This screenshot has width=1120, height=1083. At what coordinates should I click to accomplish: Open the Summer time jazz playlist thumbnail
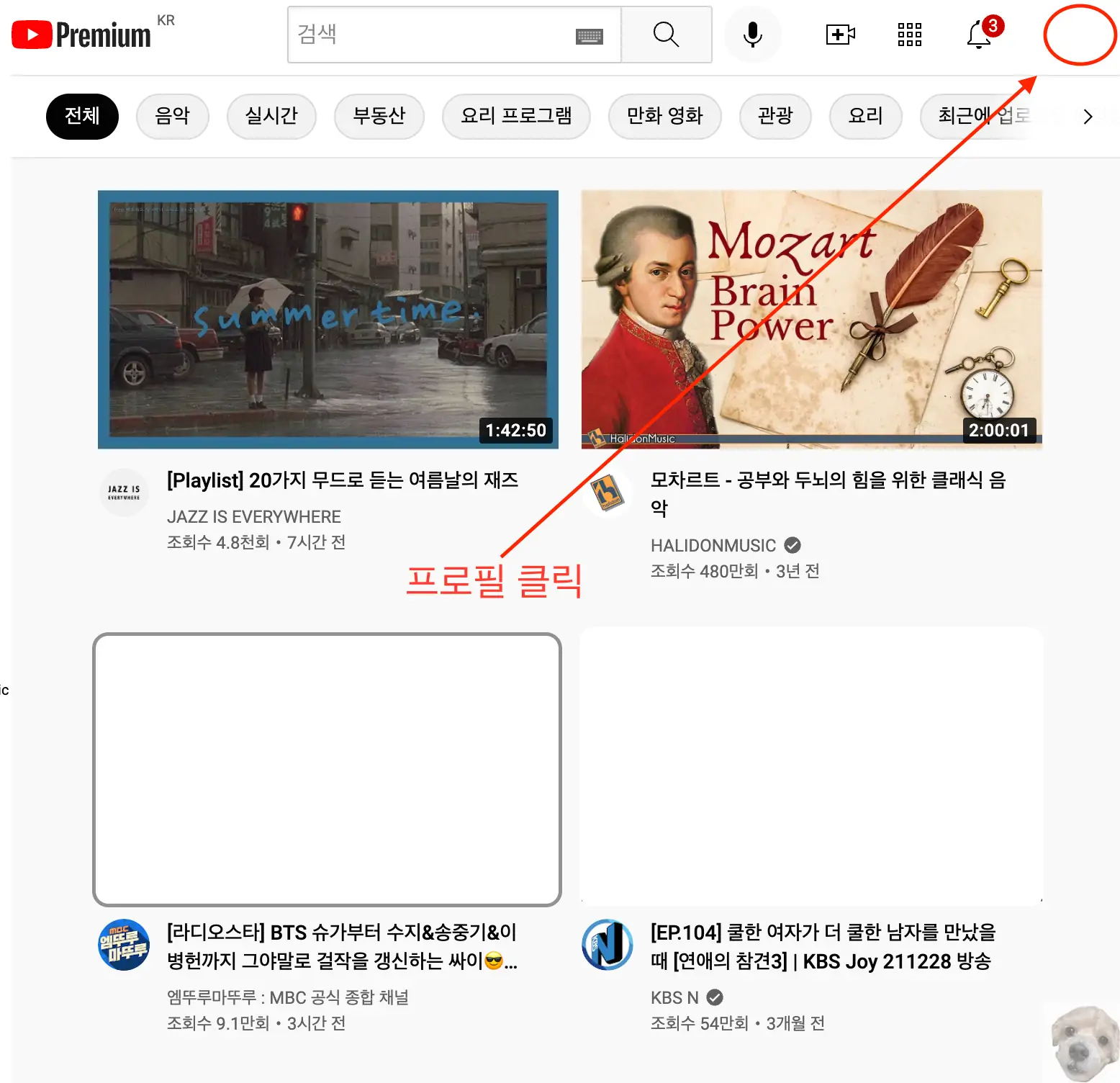328,319
